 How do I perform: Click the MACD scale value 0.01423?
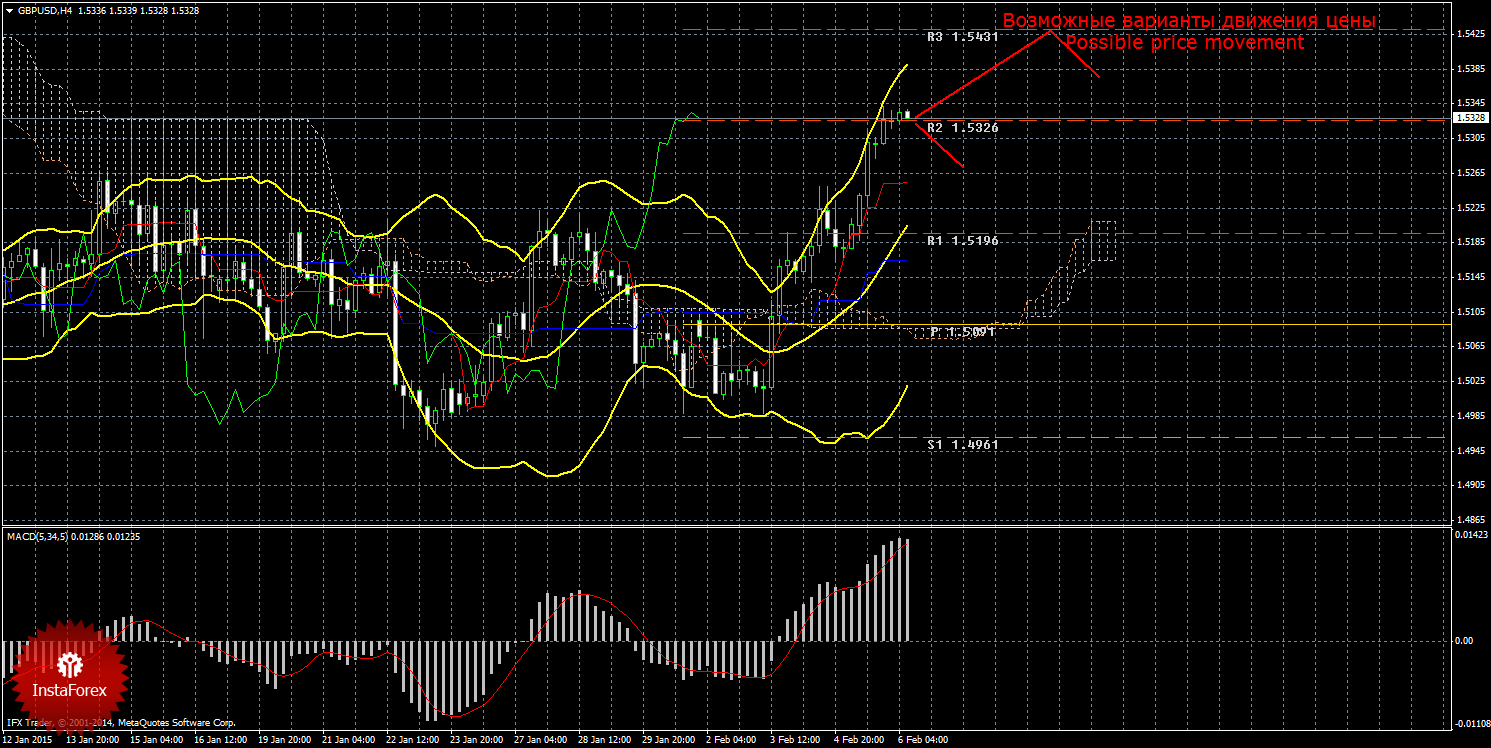(x=1471, y=536)
